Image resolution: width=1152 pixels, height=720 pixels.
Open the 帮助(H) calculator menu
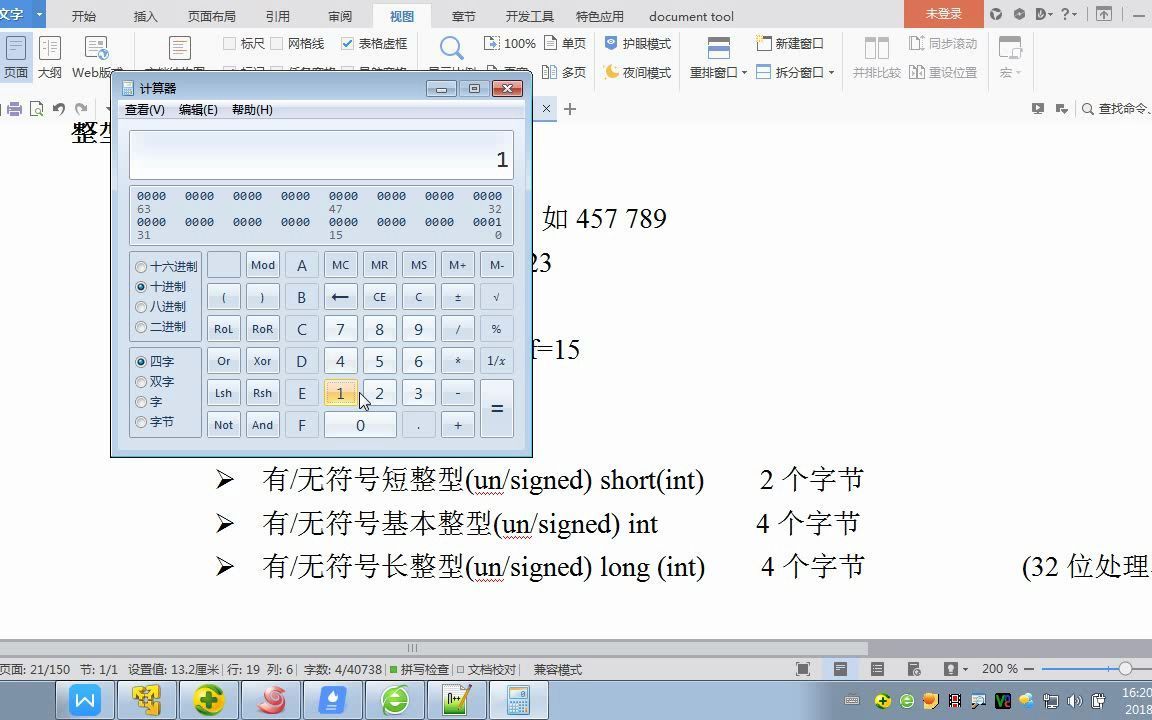point(252,109)
